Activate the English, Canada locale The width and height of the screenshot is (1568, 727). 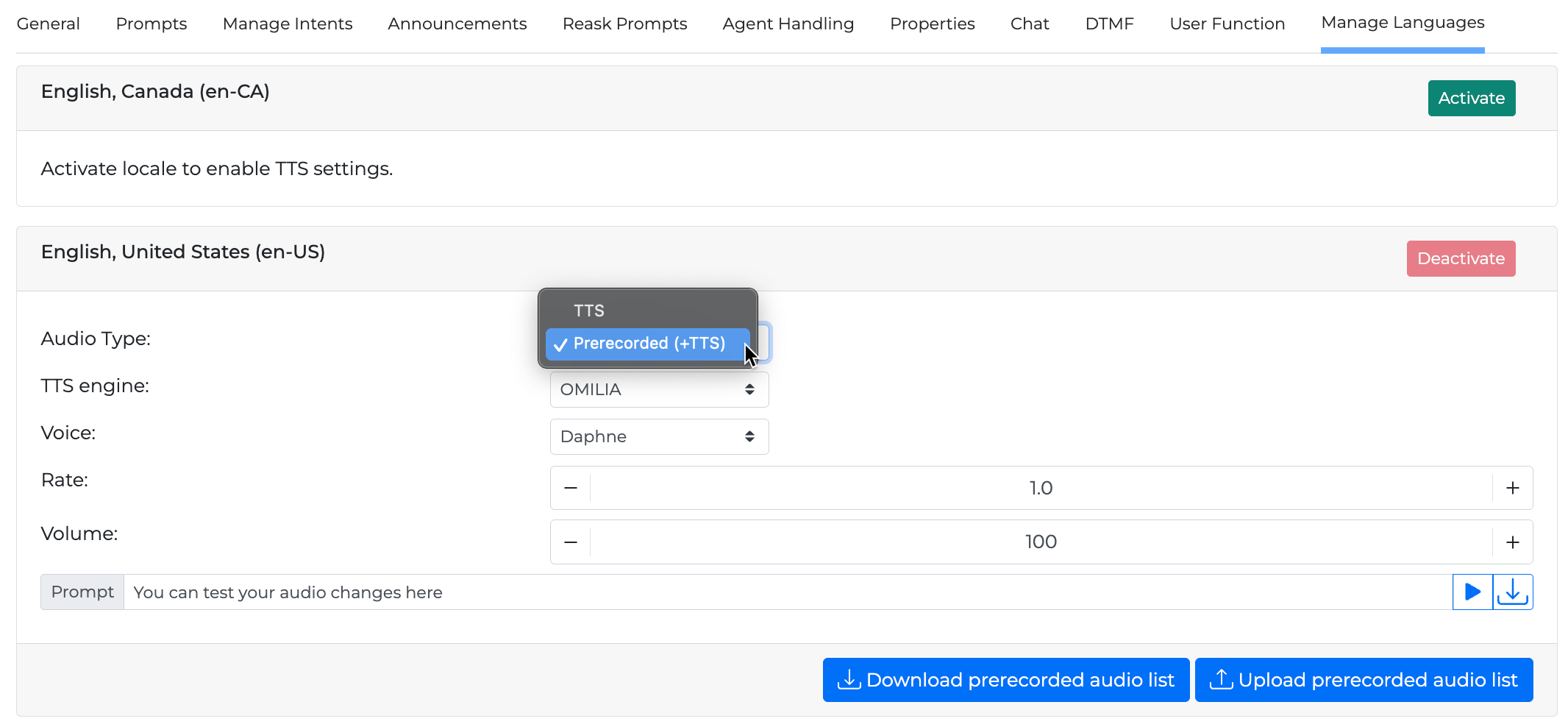tap(1471, 99)
